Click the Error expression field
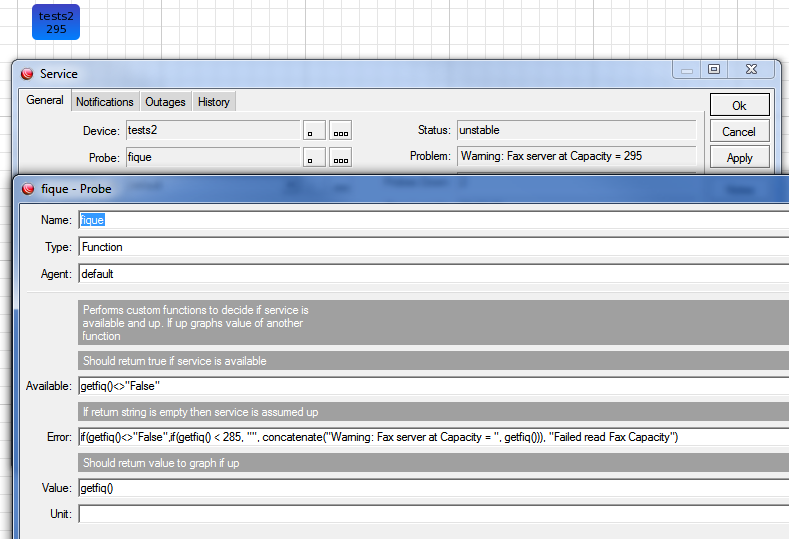The image size is (789, 539). point(434,437)
